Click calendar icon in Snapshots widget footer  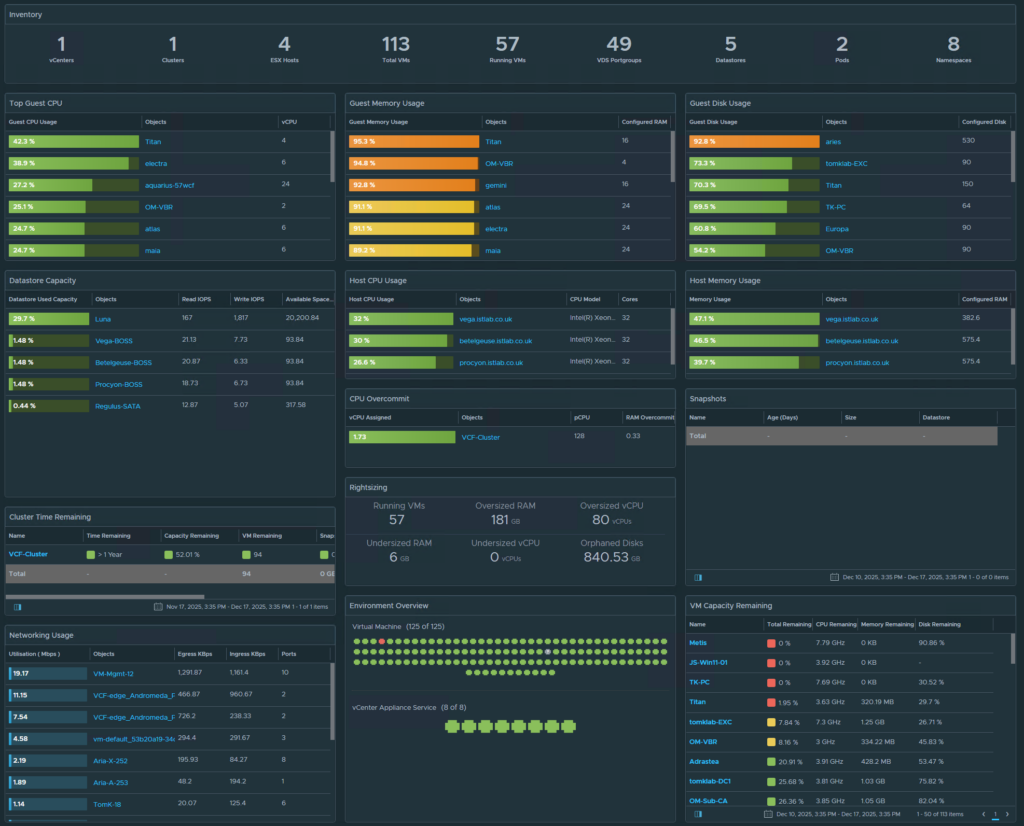(834, 577)
